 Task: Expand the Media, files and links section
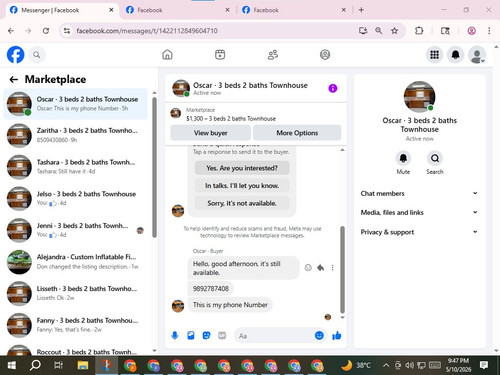click(x=419, y=212)
